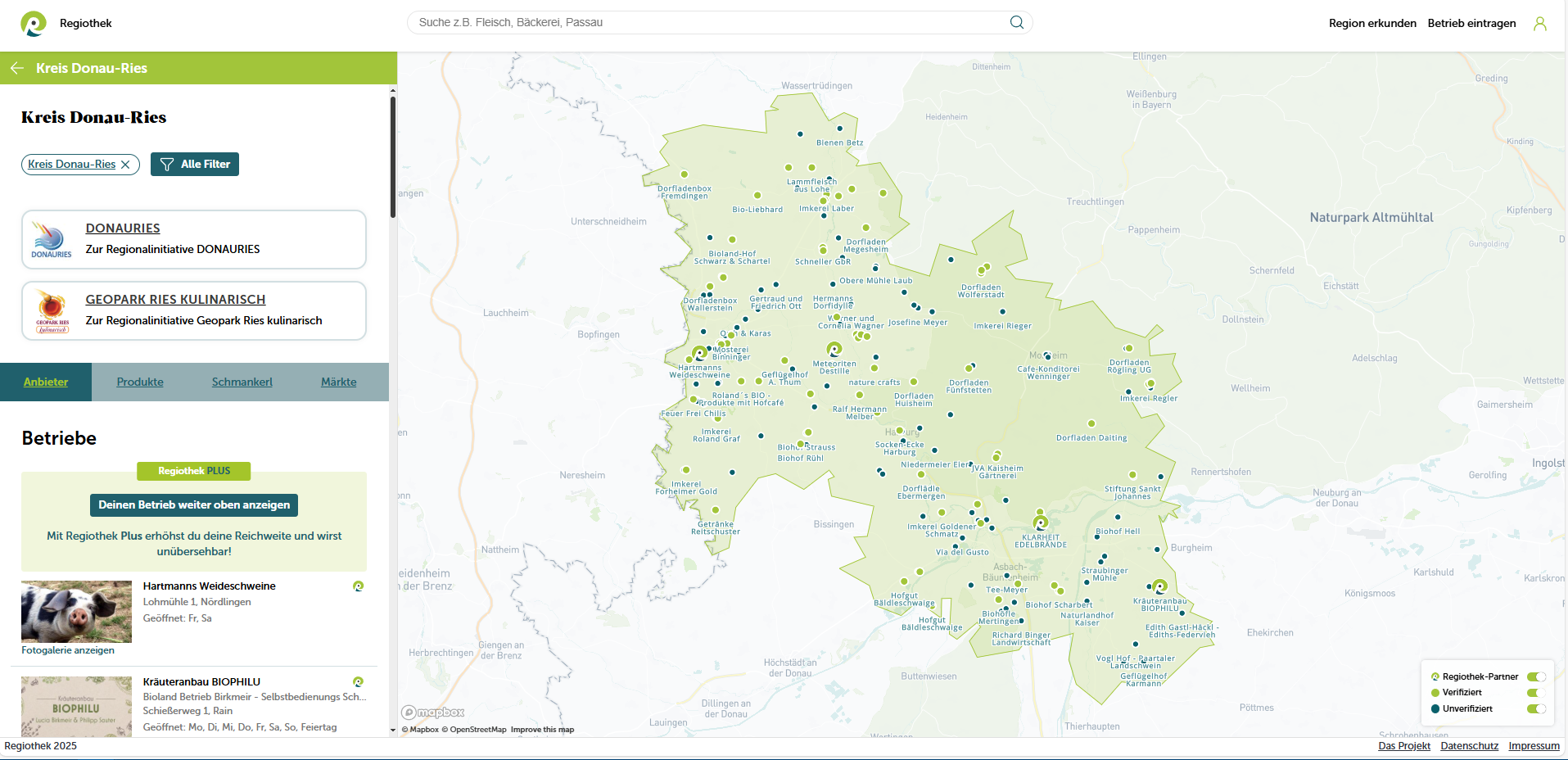Remove the Kreis Donau-Ries filter chip X
1568x760 pixels.
tap(125, 165)
